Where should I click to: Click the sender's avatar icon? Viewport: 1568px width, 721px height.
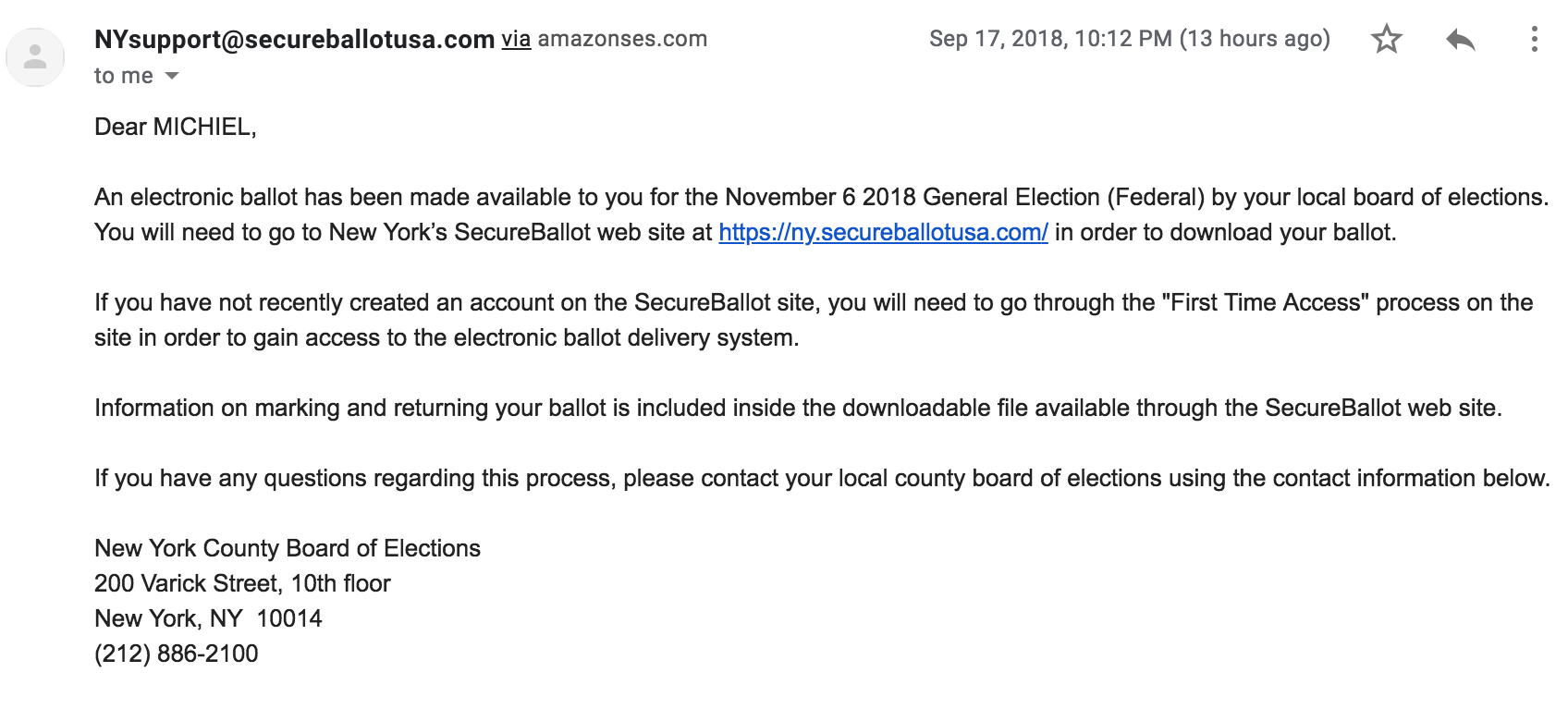(x=35, y=57)
